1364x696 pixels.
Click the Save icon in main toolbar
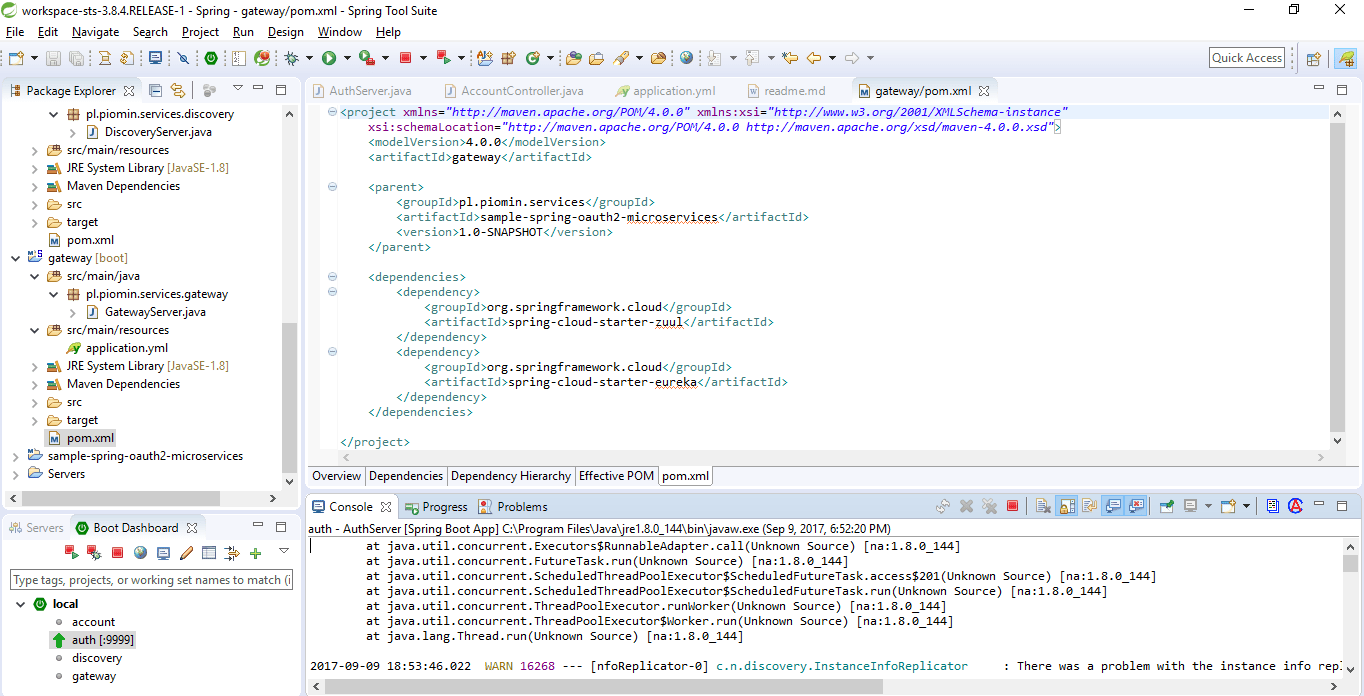click(x=55, y=58)
